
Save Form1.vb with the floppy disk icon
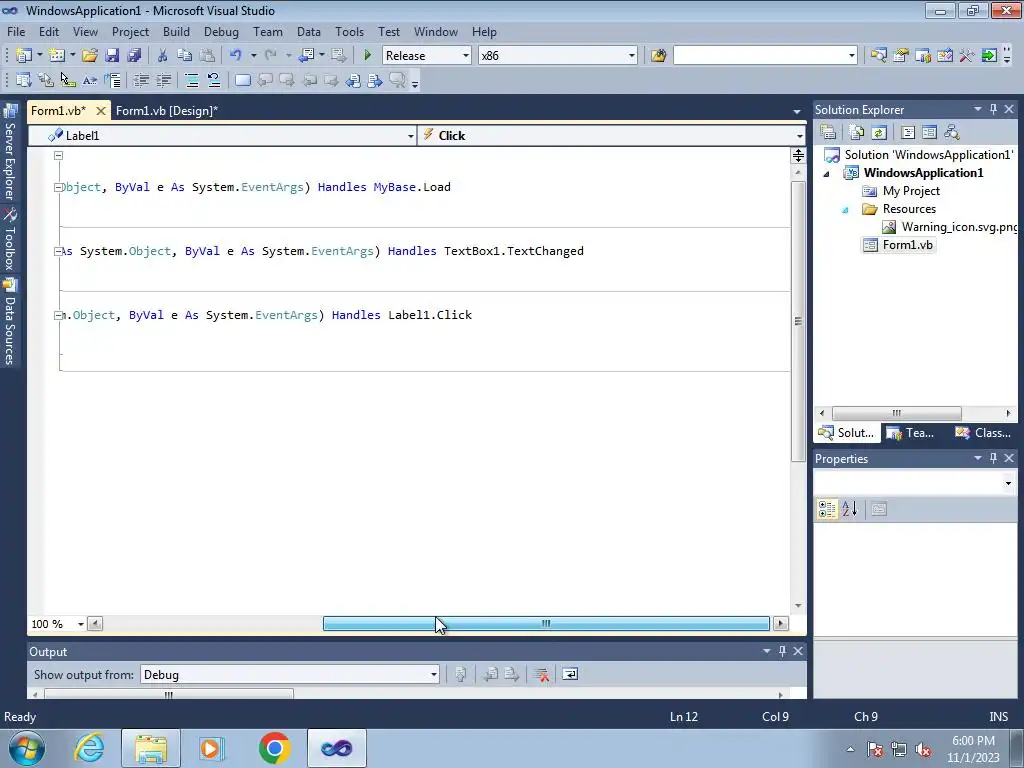[112, 56]
